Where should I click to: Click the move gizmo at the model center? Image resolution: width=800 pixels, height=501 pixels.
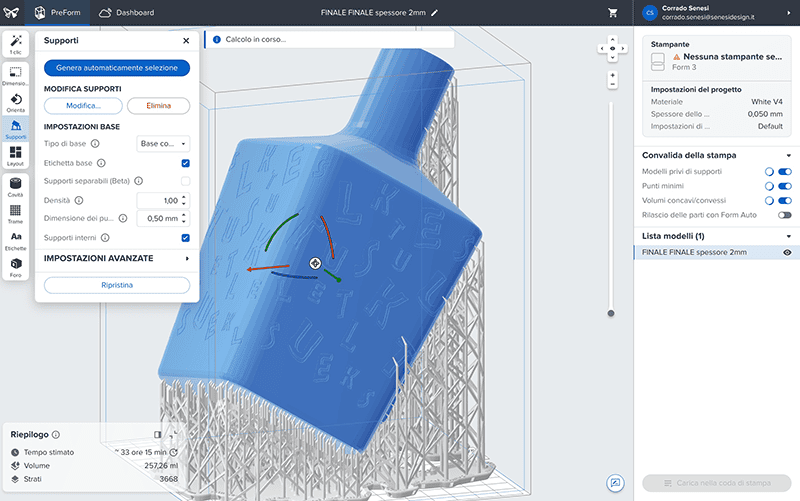point(315,263)
